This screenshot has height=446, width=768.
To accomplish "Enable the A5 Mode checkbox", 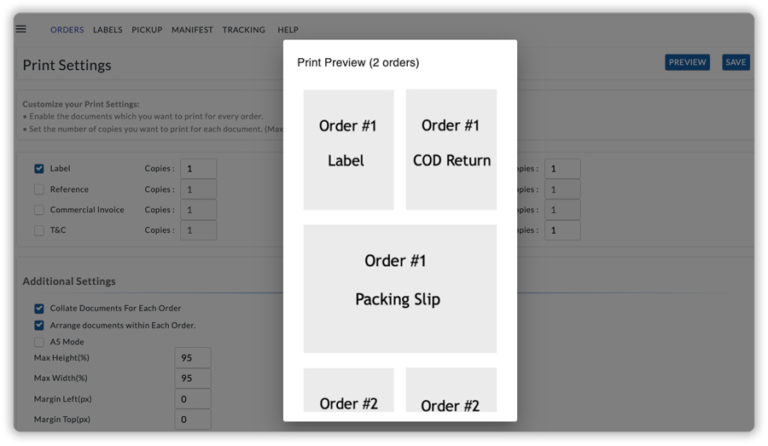I will [x=39, y=342].
